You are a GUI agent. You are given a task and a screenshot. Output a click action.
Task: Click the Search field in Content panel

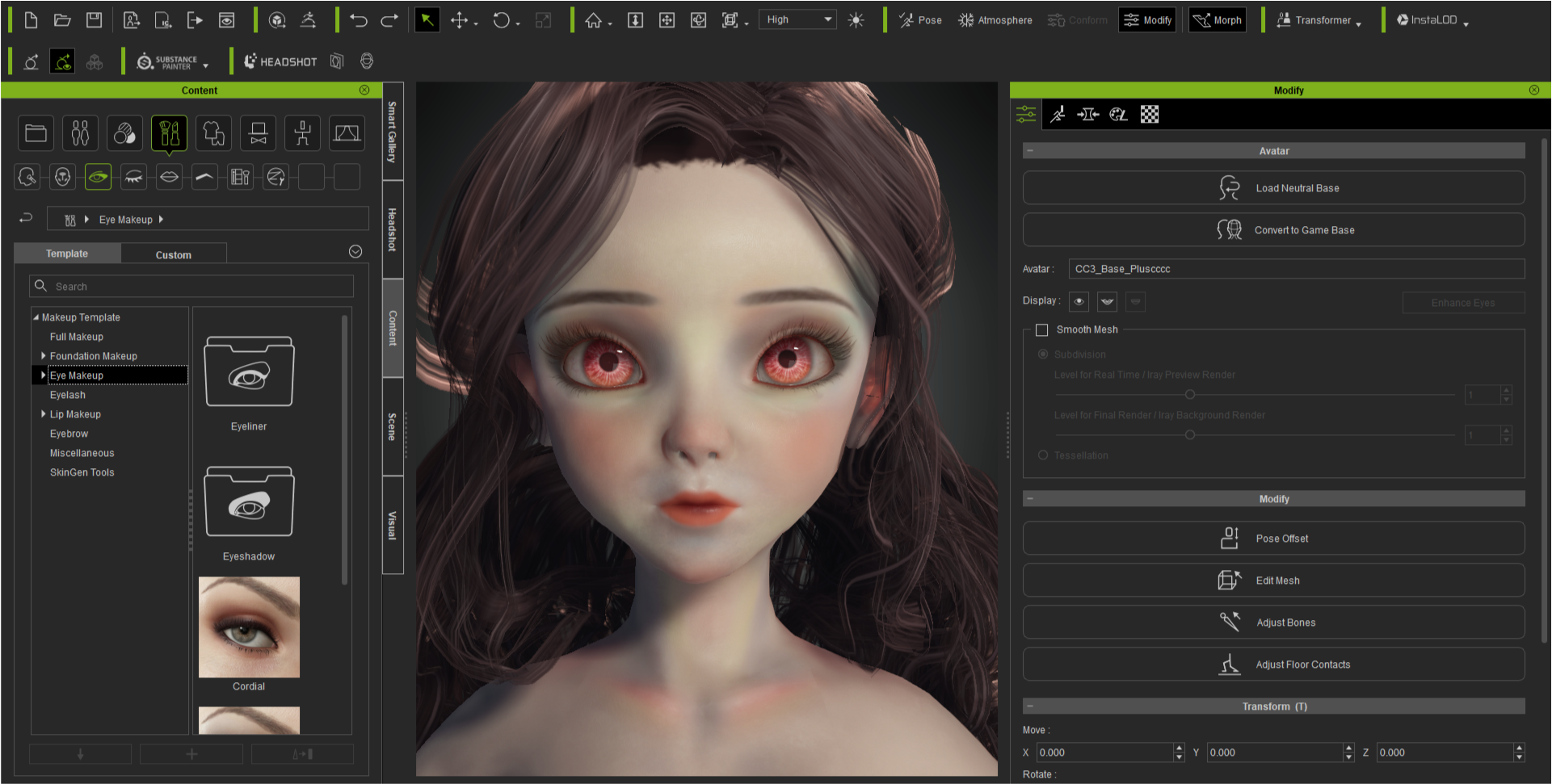191,286
